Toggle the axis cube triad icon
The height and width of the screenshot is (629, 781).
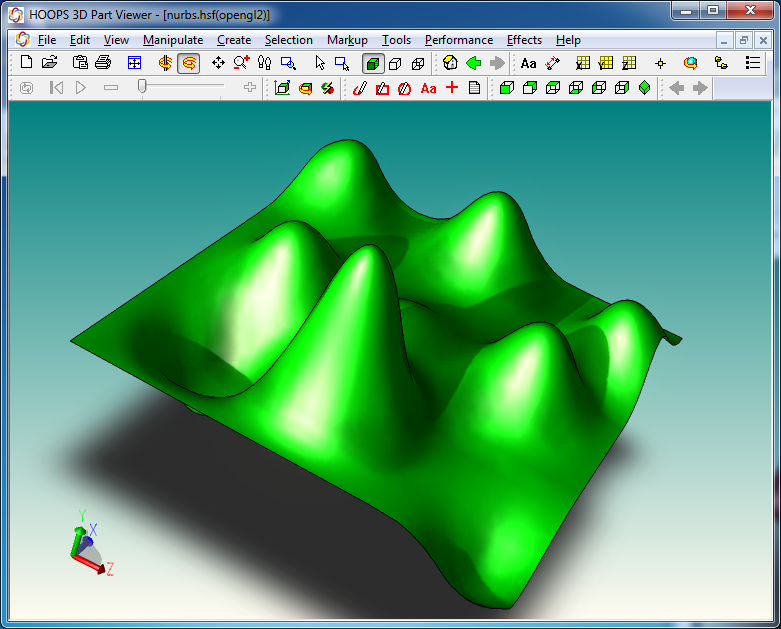(282, 88)
